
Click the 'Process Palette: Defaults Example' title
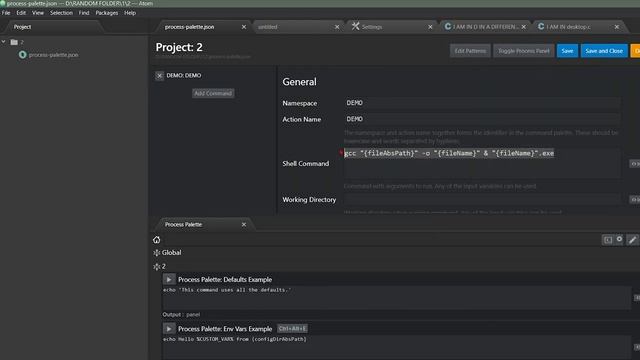tap(225, 280)
